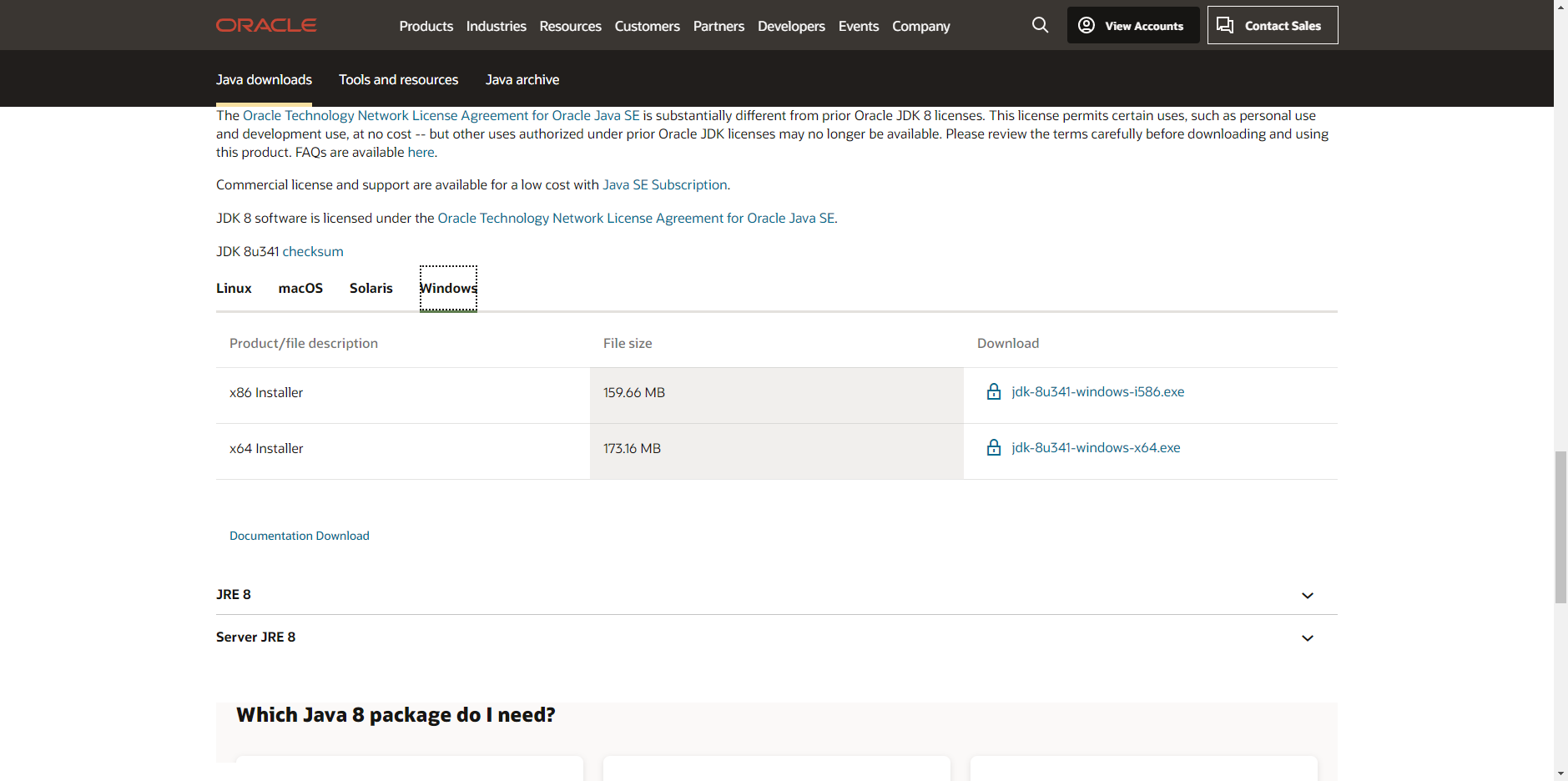This screenshot has width=1568, height=781.
Task: Switch to the Solaris tab
Action: point(371,288)
